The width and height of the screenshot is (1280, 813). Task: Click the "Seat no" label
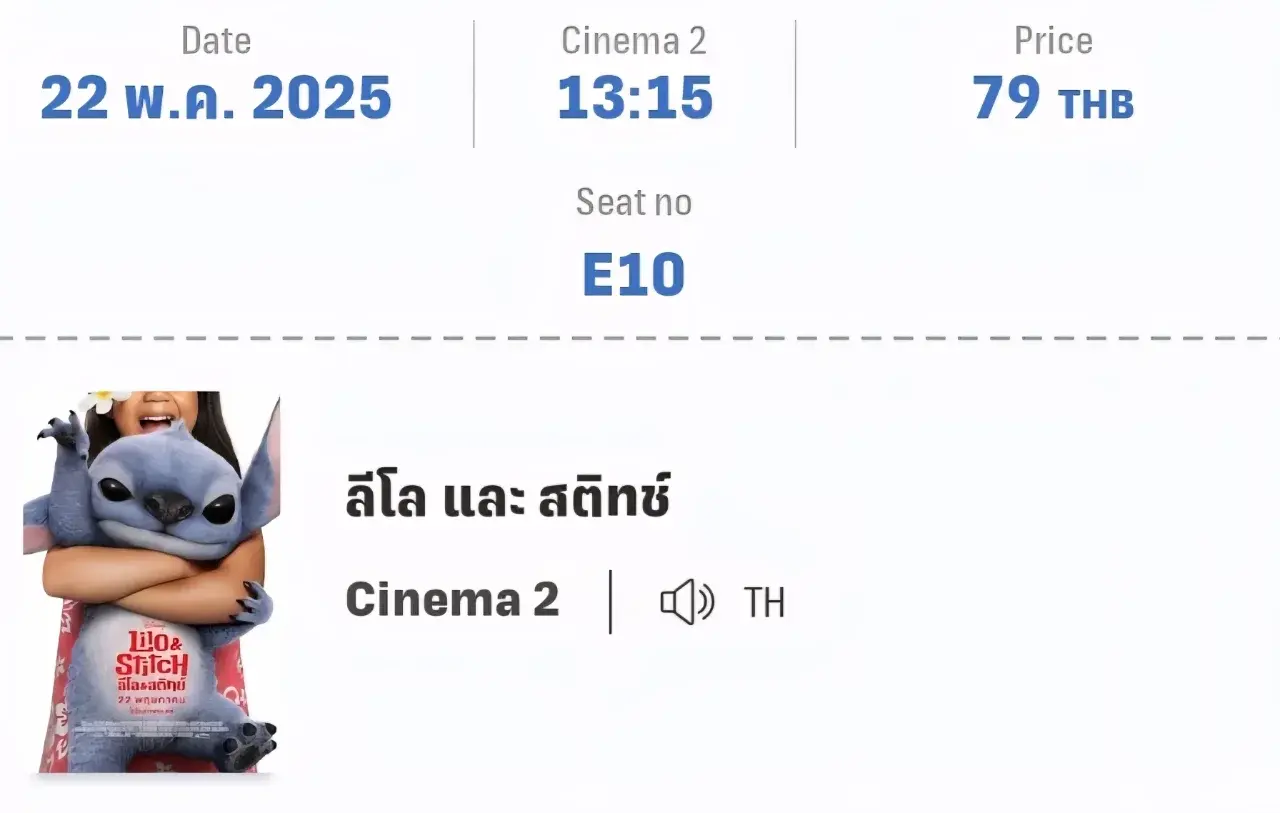pos(634,203)
